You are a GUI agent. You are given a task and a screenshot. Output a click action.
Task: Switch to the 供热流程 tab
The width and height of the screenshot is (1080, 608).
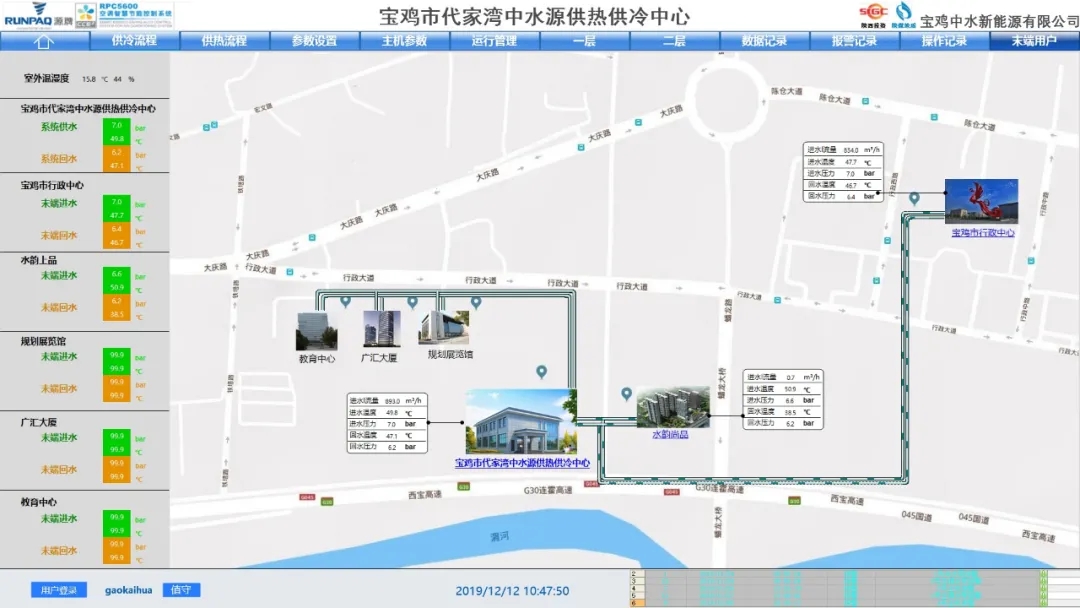(x=224, y=41)
